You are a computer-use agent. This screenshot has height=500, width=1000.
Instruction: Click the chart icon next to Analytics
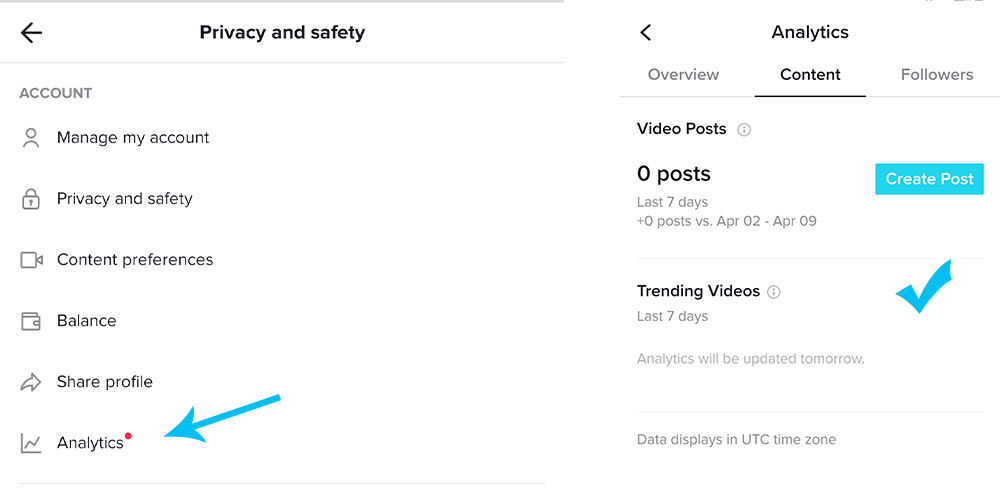pyautogui.click(x=31, y=443)
